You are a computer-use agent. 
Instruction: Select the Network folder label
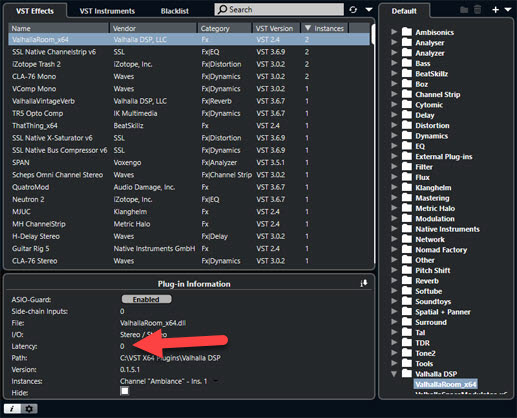(x=430, y=239)
